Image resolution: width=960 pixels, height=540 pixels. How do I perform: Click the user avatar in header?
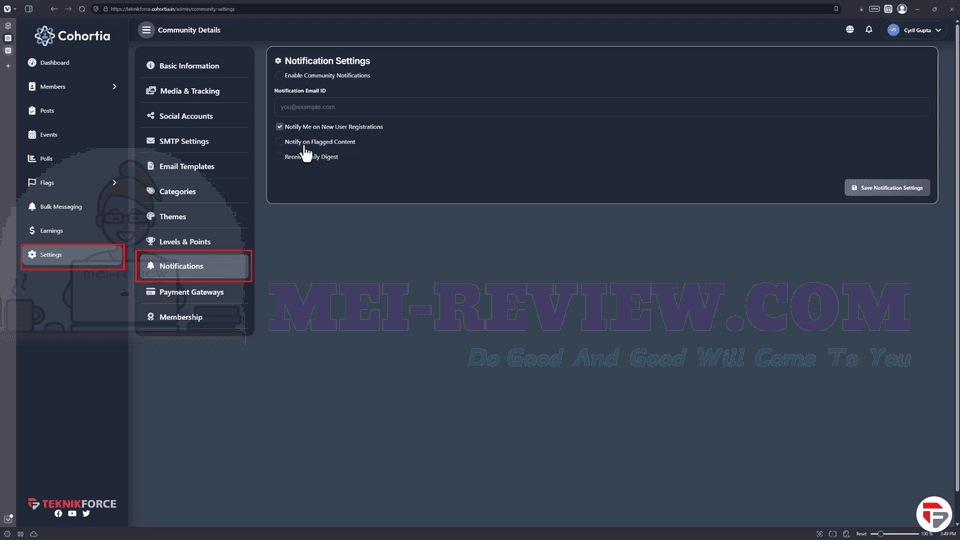[x=893, y=30]
